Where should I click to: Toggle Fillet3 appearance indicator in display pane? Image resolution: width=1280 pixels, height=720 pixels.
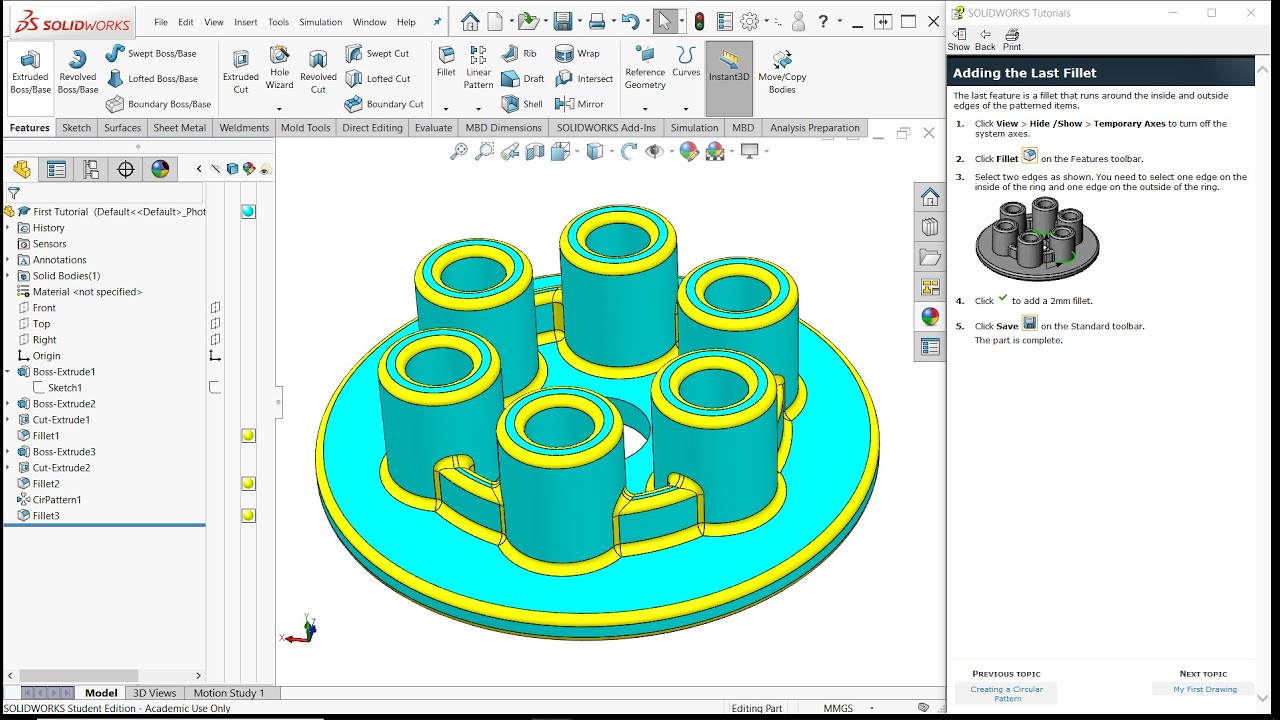coord(248,516)
